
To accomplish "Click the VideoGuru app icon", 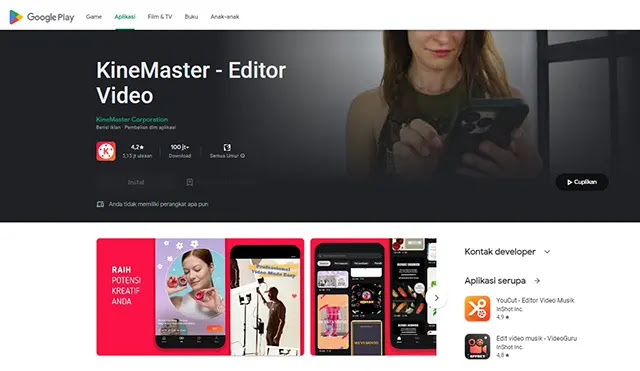I will [477, 347].
